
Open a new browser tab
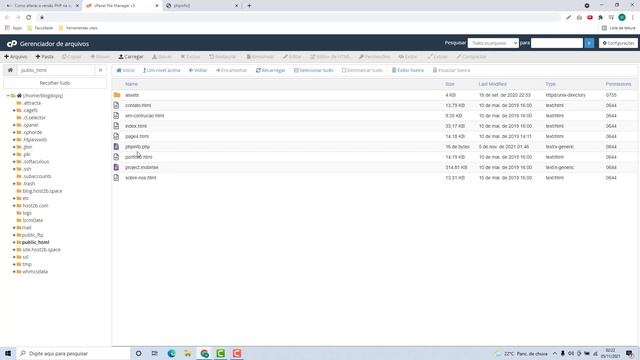click(249, 6)
